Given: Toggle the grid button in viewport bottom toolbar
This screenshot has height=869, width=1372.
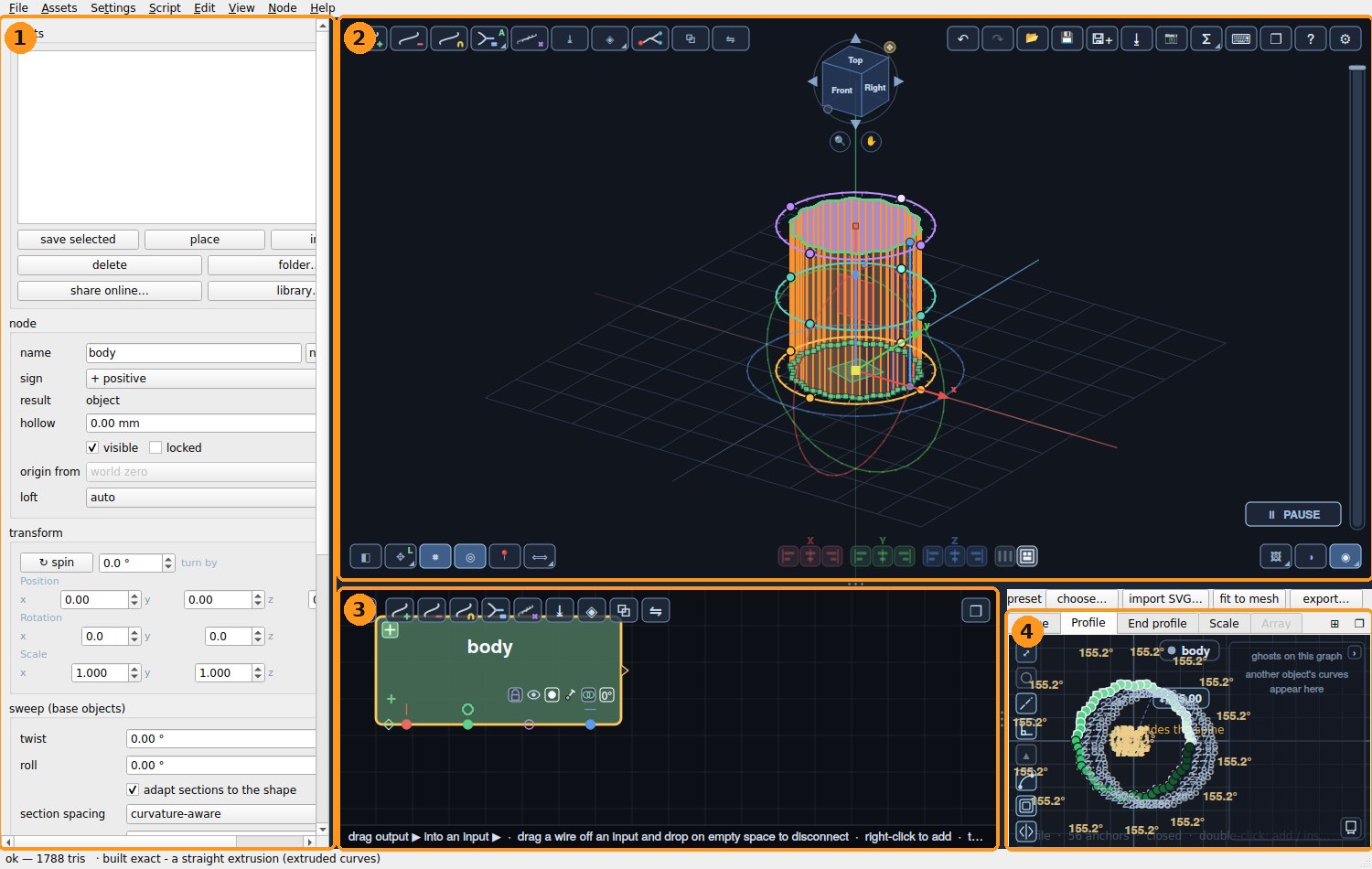Looking at the screenshot, I should [435, 556].
